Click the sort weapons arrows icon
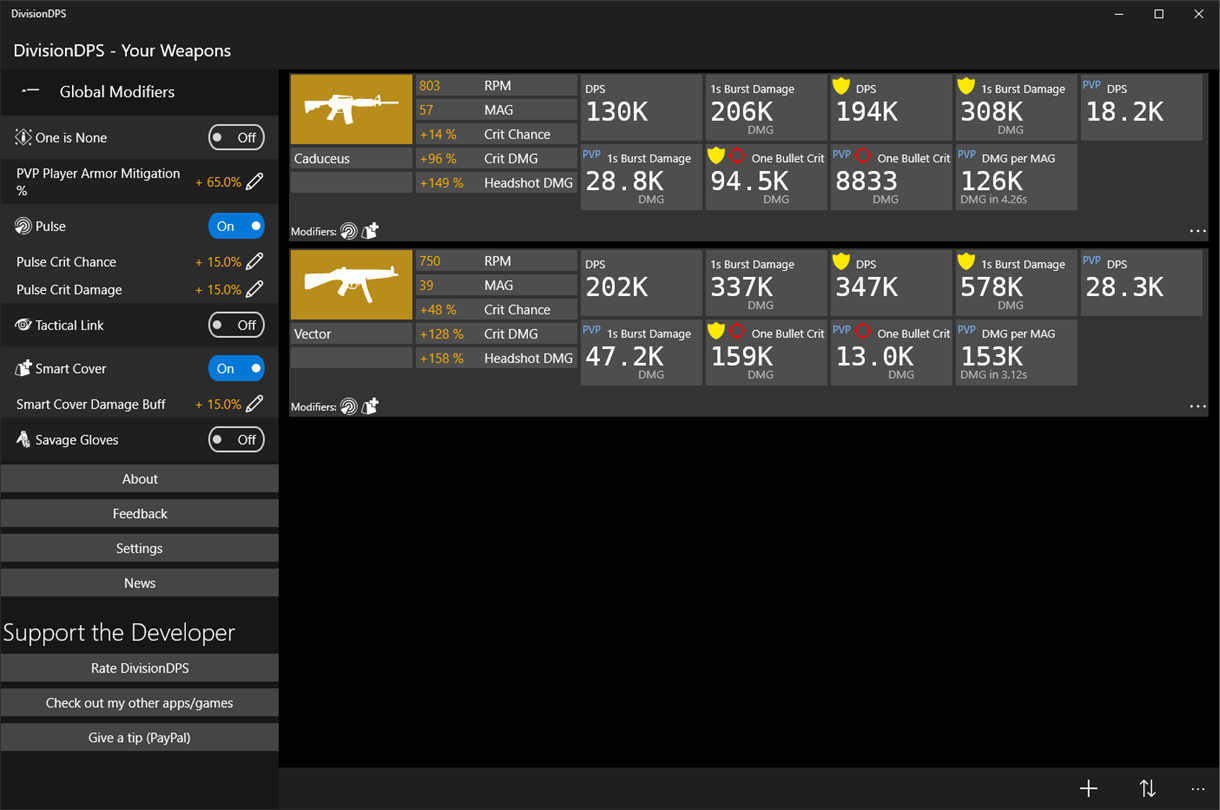The width and height of the screenshot is (1220, 810). (x=1147, y=789)
